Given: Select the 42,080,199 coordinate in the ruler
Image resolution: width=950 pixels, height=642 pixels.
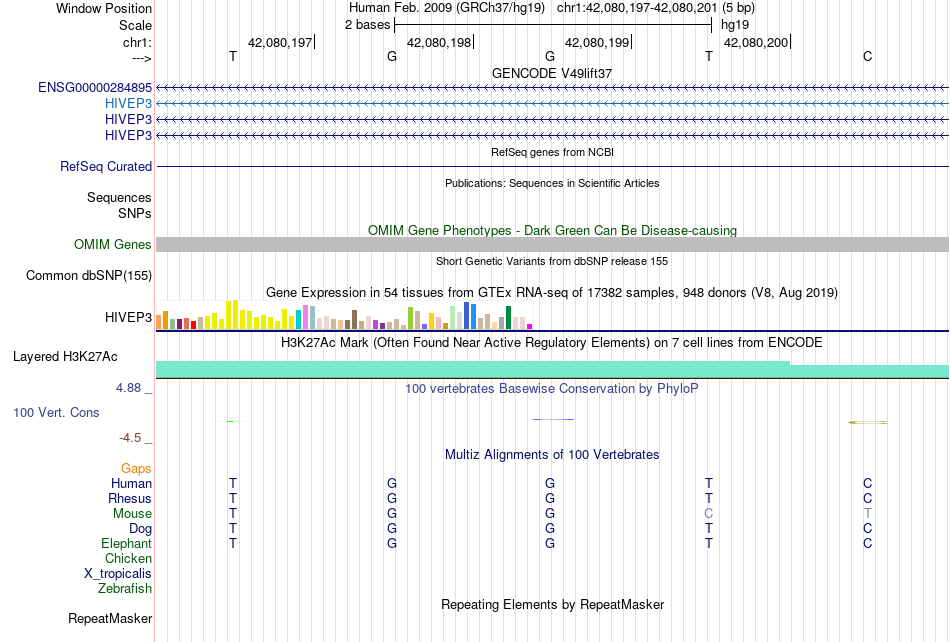Looking at the screenshot, I should [597, 42].
